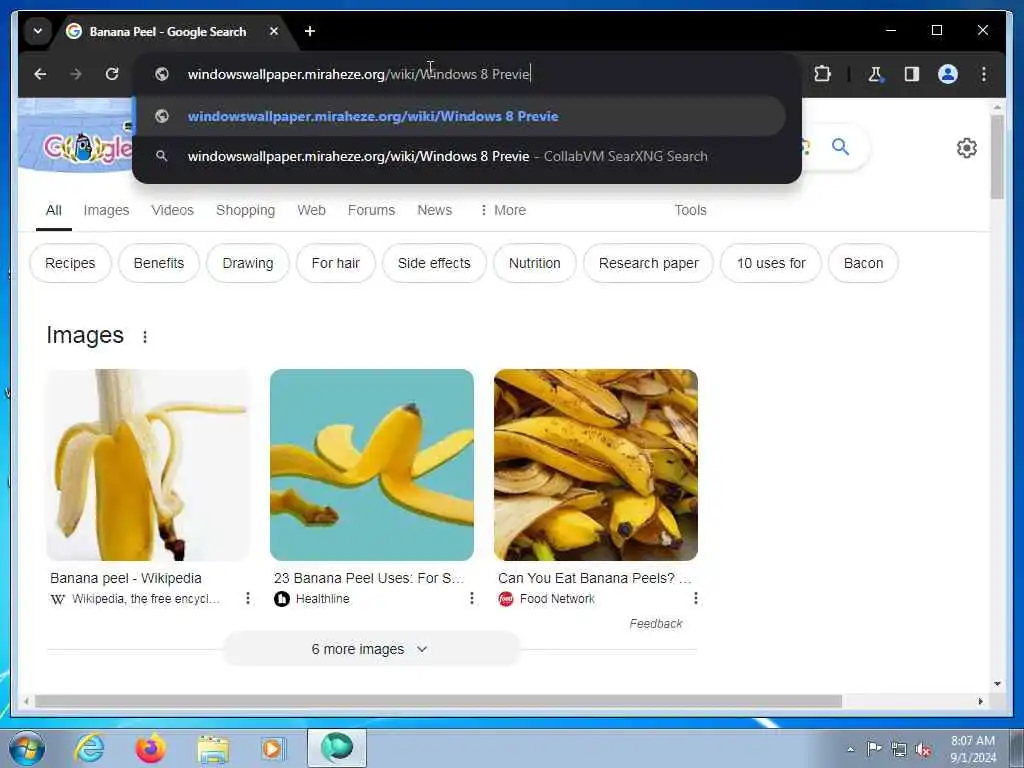Show hidden system tray icons
Image resolution: width=1024 pixels, height=768 pixels.
point(850,749)
